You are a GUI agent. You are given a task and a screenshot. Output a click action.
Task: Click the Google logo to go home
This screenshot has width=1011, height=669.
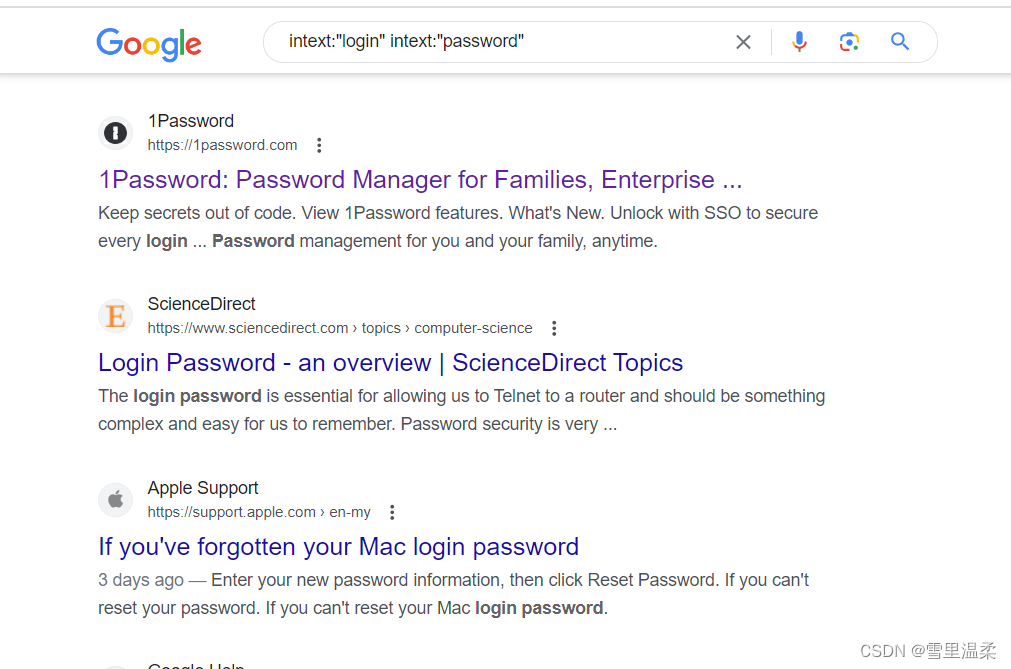click(148, 44)
